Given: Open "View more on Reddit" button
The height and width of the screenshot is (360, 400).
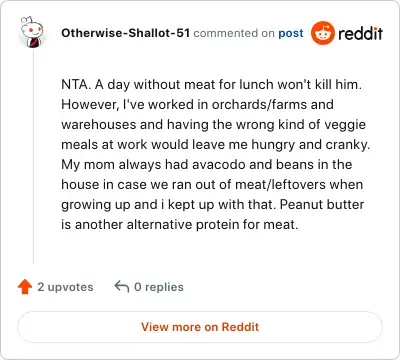Looking at the screenshot, I should point(200,327).
